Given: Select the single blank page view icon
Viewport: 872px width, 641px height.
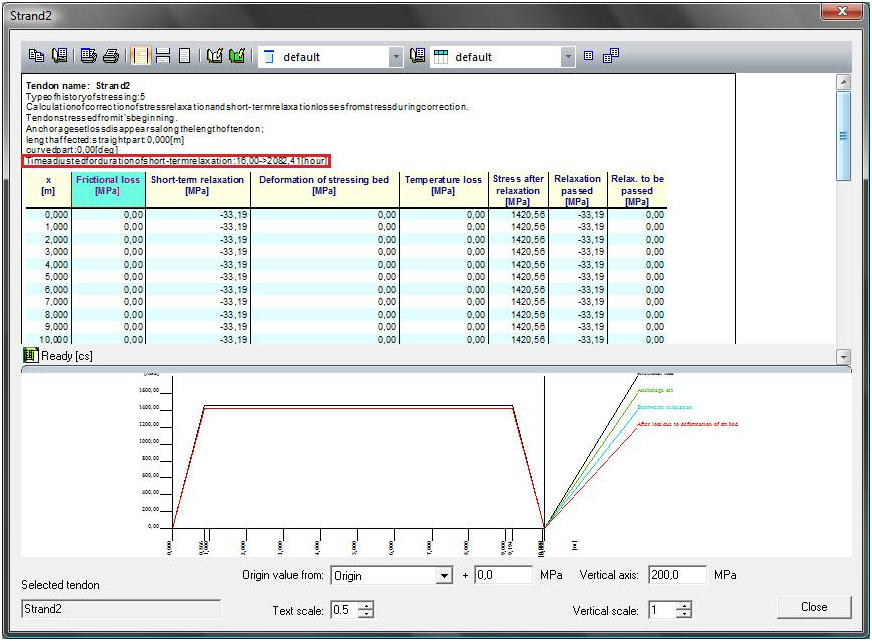Looking at the screenshot, I should tap(184, 56).
